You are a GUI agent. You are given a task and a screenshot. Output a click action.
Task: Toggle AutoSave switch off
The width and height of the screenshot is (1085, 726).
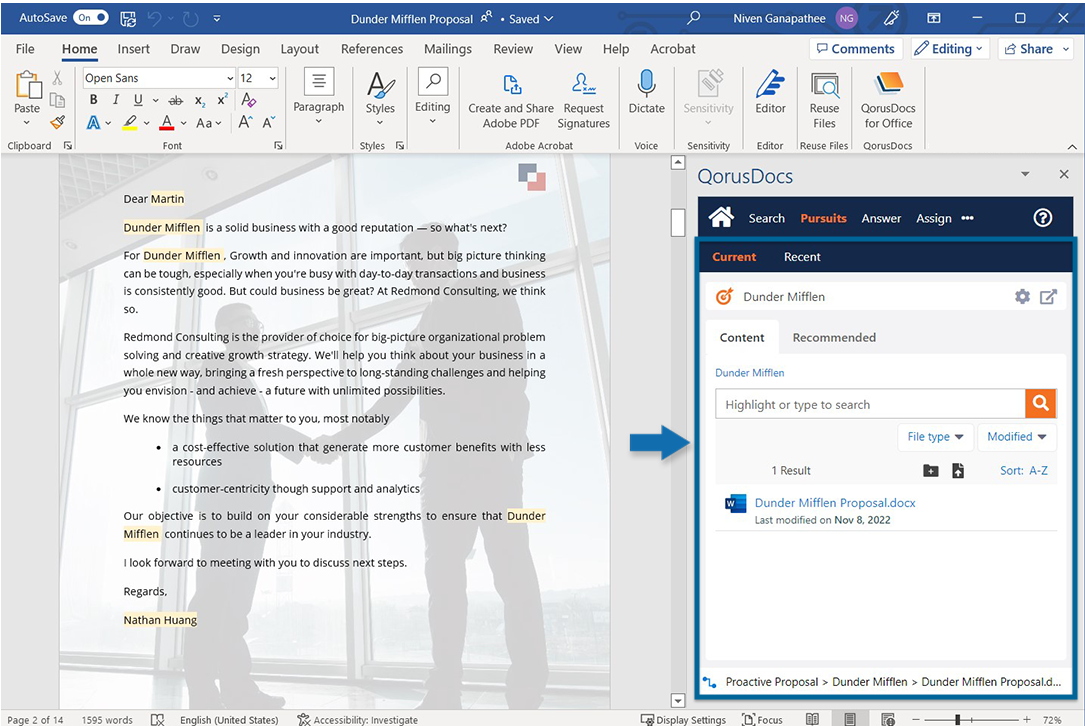point(91,18)
